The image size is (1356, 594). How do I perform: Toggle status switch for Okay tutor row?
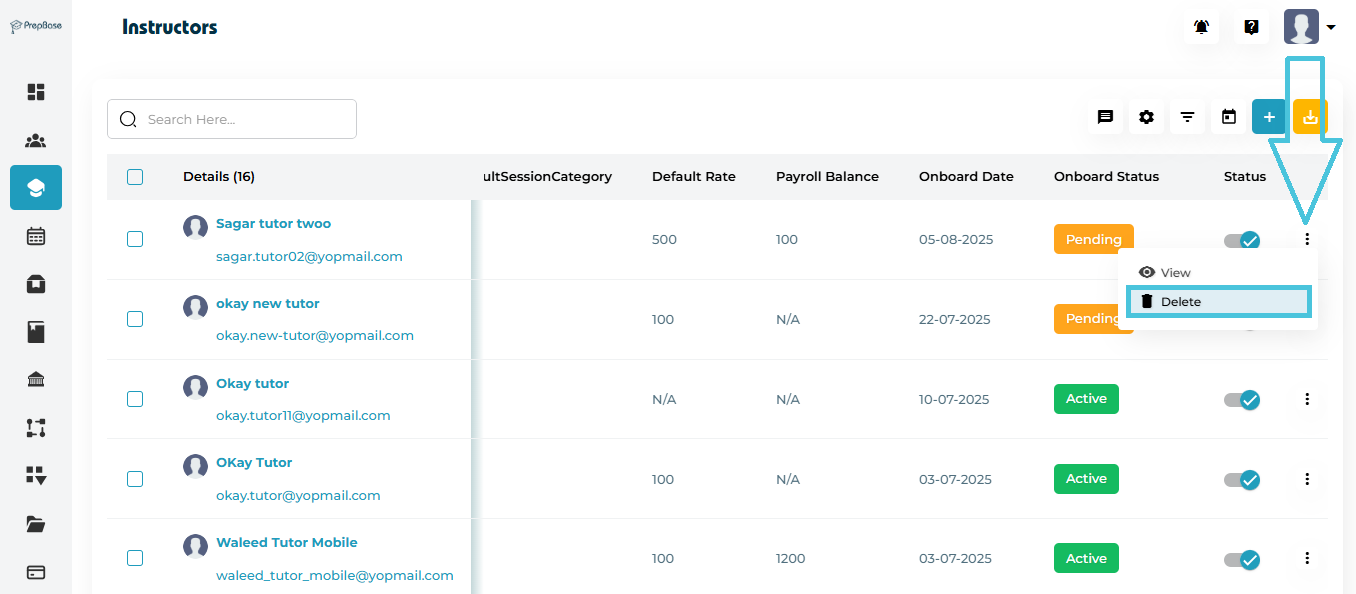click(1242, 400)
